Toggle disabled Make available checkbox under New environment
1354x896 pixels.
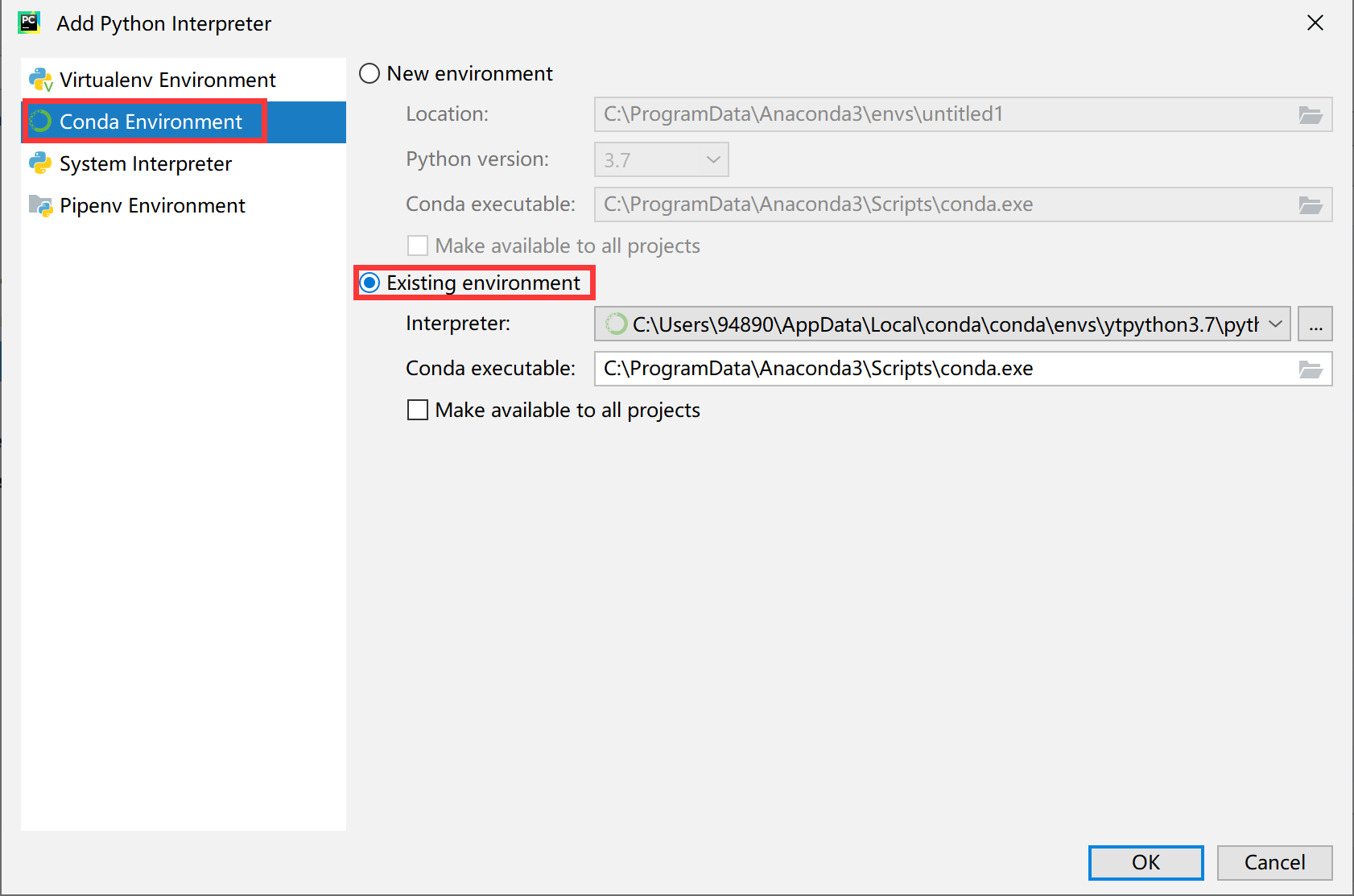pos(418,246)
